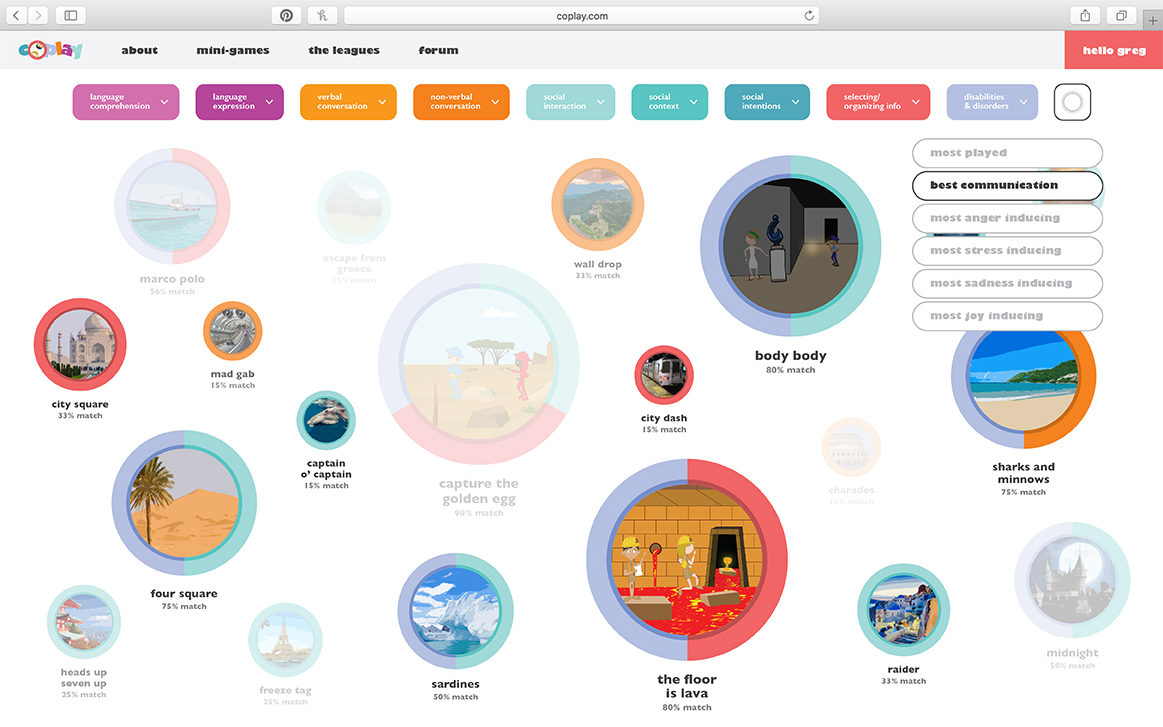Select the most played sort option
The width and height of the screenshot is (1163, 727).
point(1007,153)
